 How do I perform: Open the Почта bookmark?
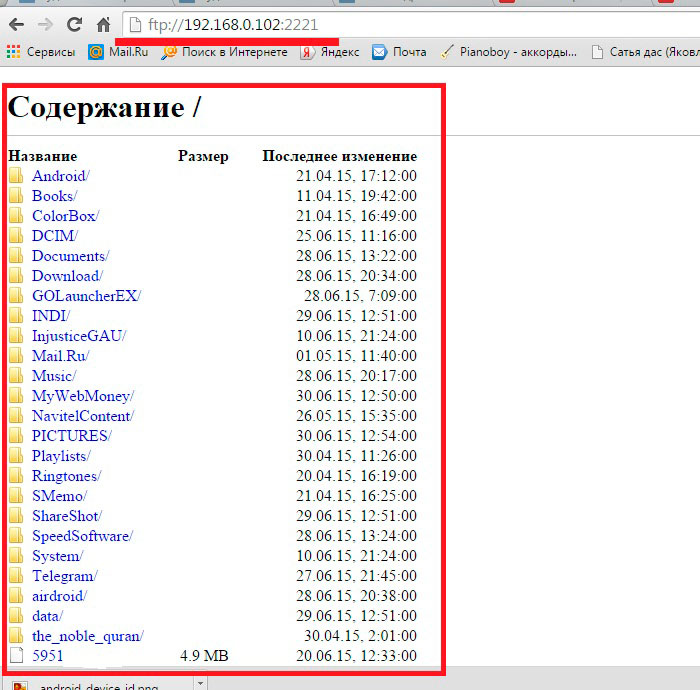pyautogui.click(x=399, y=52)
